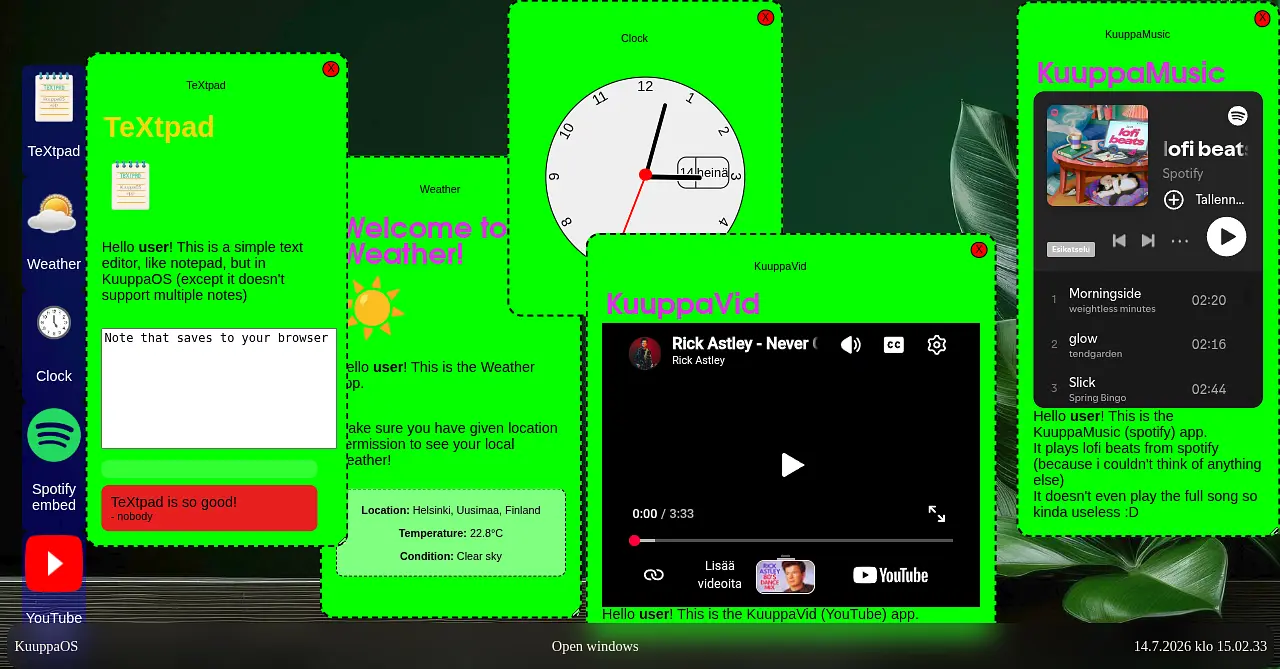Click the analog clock face
The height and width of the screenshot is (669, 1280).
(645, 175)
